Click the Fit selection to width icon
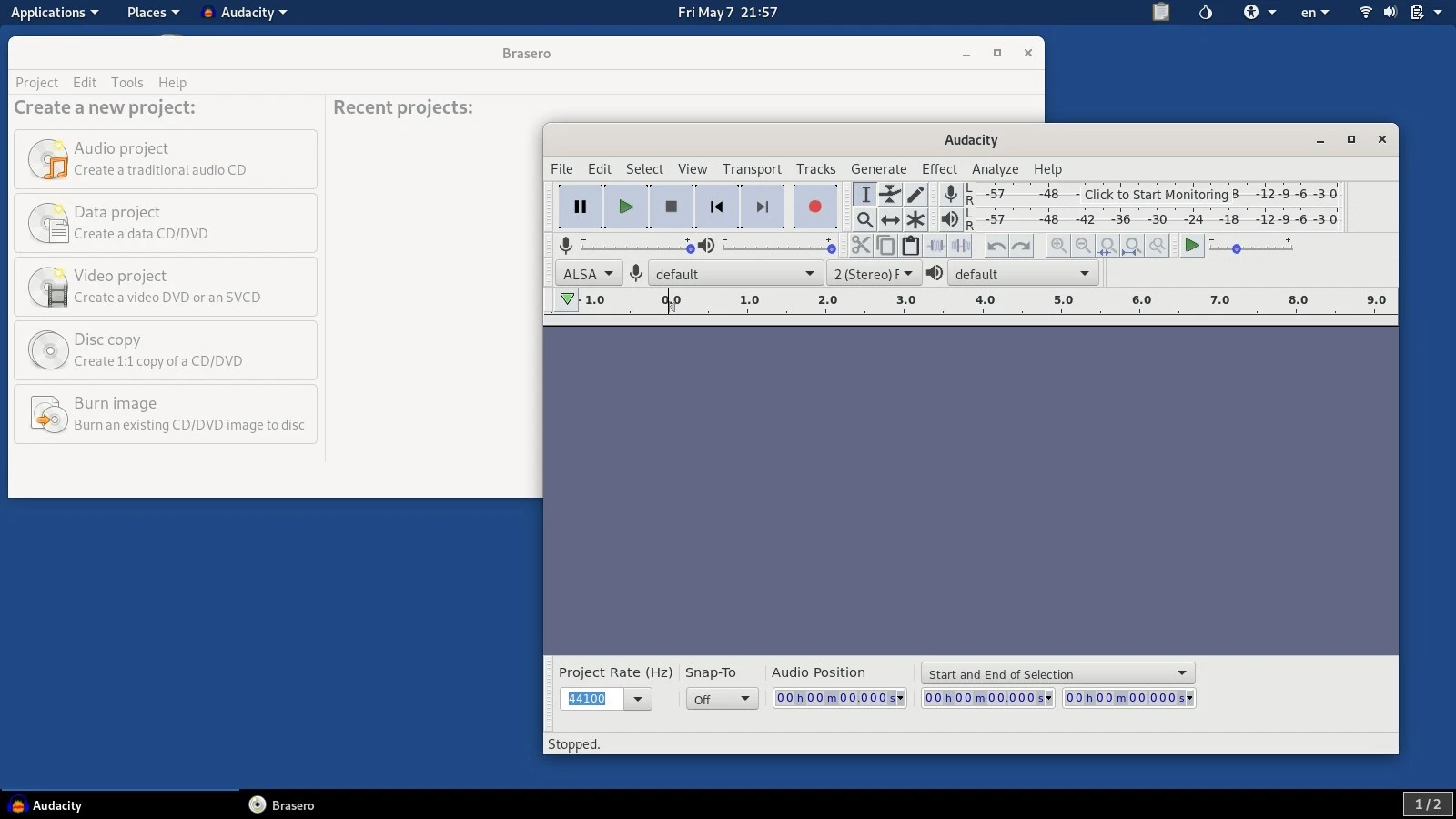The image size is (1456, 819). tap(1107, 246)
